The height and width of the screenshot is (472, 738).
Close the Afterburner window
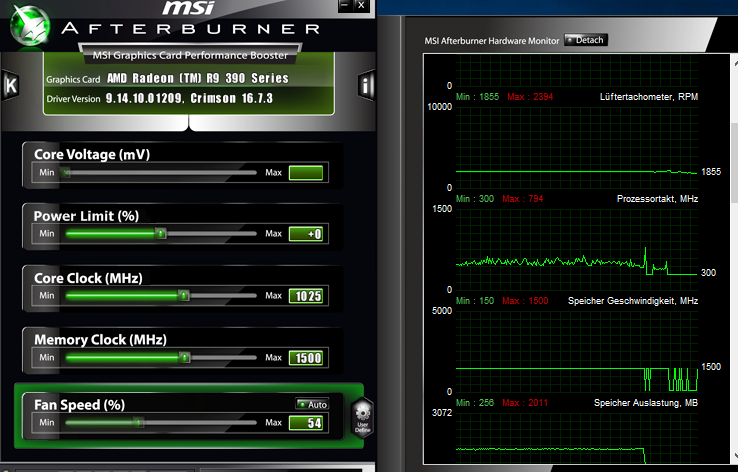(361, 6)
